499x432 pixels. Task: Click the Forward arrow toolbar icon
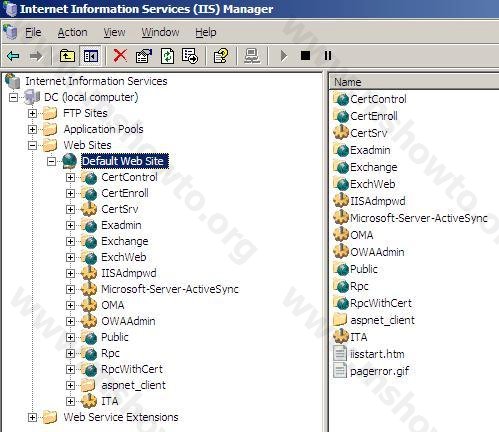36,56
